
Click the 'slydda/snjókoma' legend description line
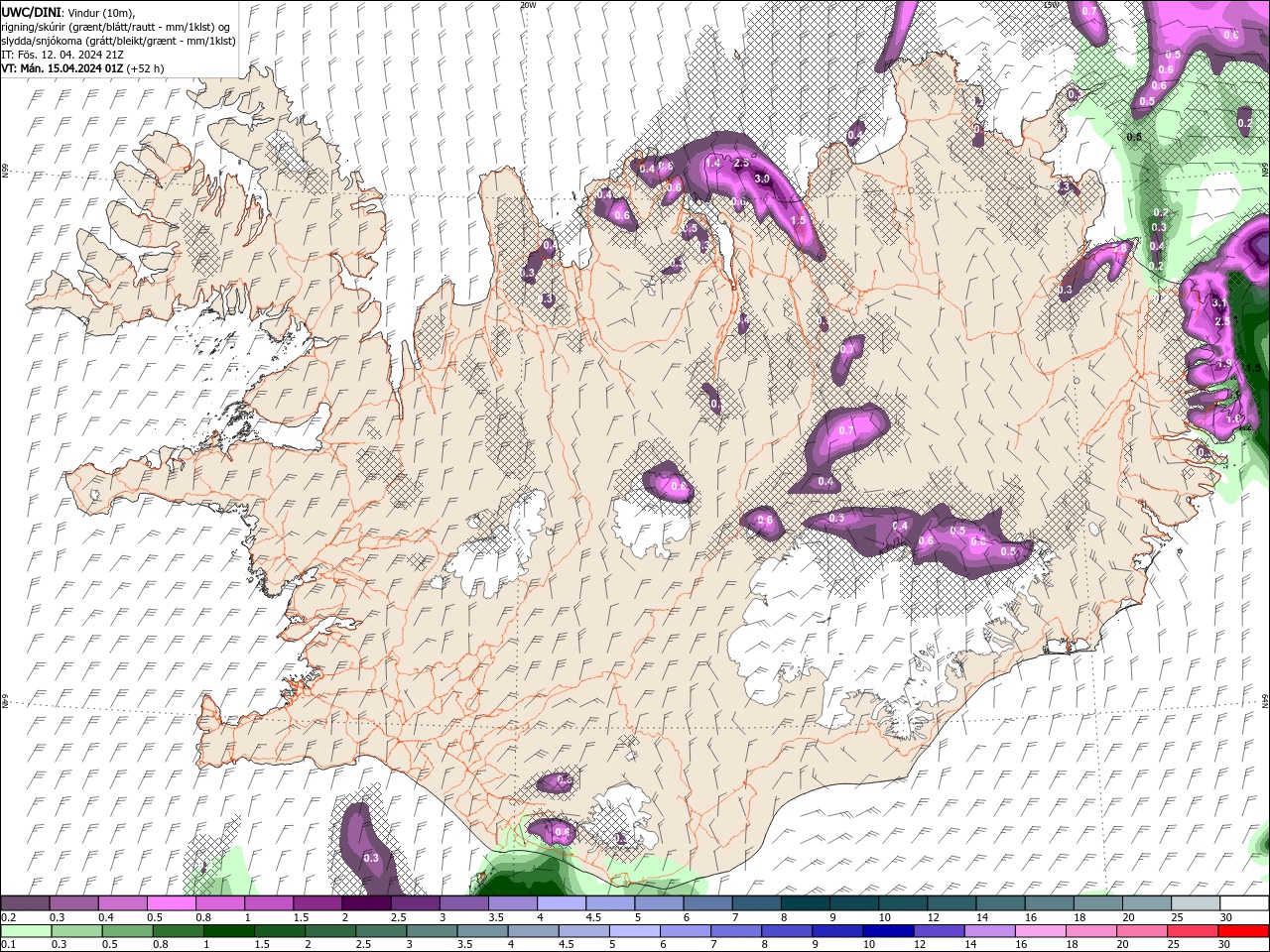pos(118,41)
